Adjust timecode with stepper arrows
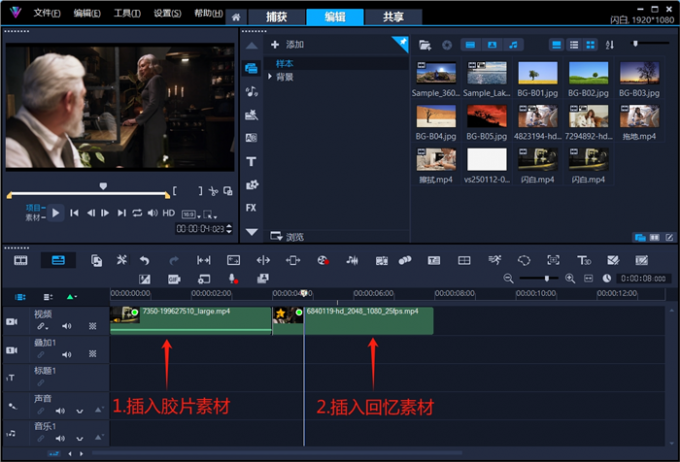The width and height of the screenshot is (680, 462). click(x=229, y=229)
